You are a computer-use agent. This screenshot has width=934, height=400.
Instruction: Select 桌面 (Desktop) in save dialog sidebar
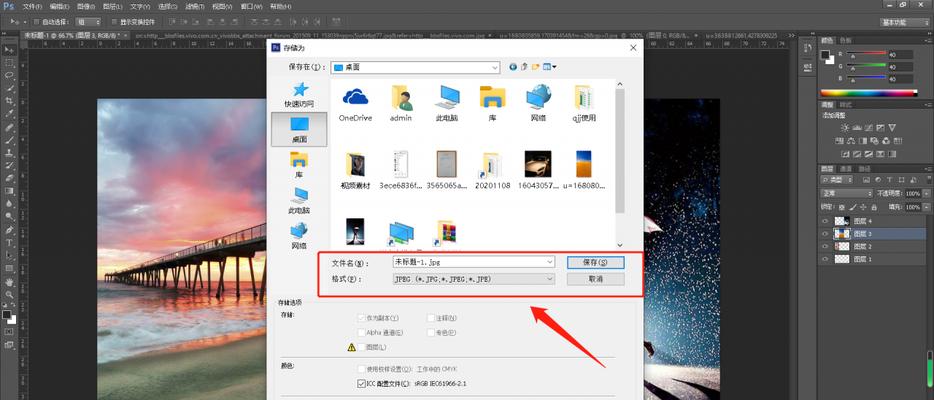pos(299,129)
